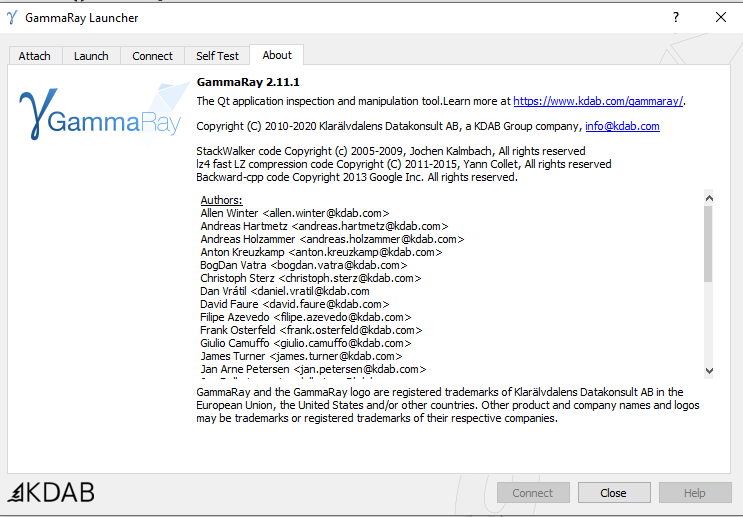
Task: Close the GammaRay Launcher window with X
Action: [720, 17]
